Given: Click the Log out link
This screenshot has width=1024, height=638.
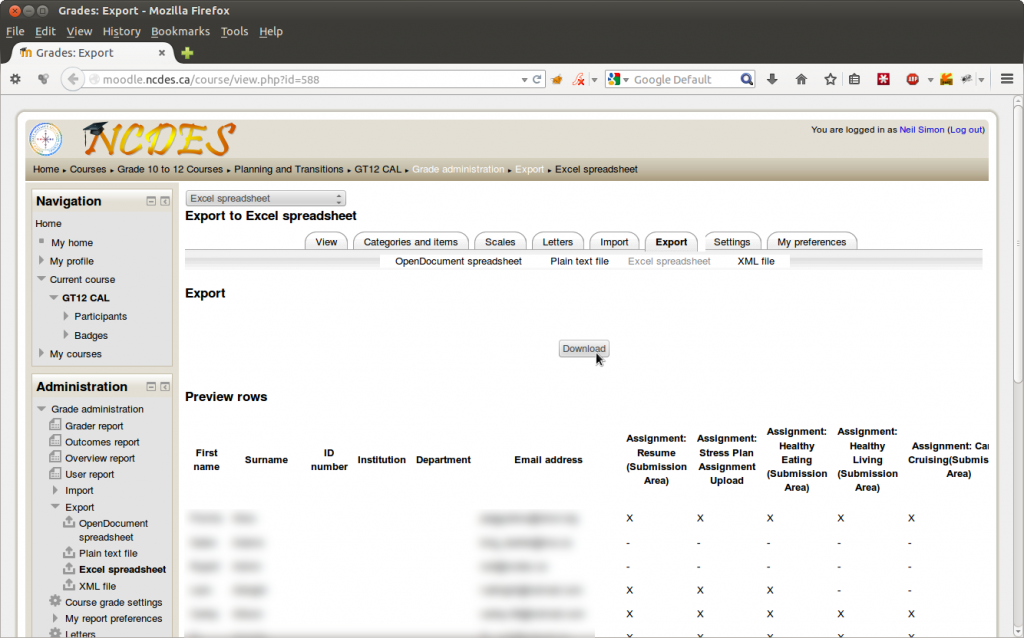Looking at the screenshot, I should click(x=967, y=130).
